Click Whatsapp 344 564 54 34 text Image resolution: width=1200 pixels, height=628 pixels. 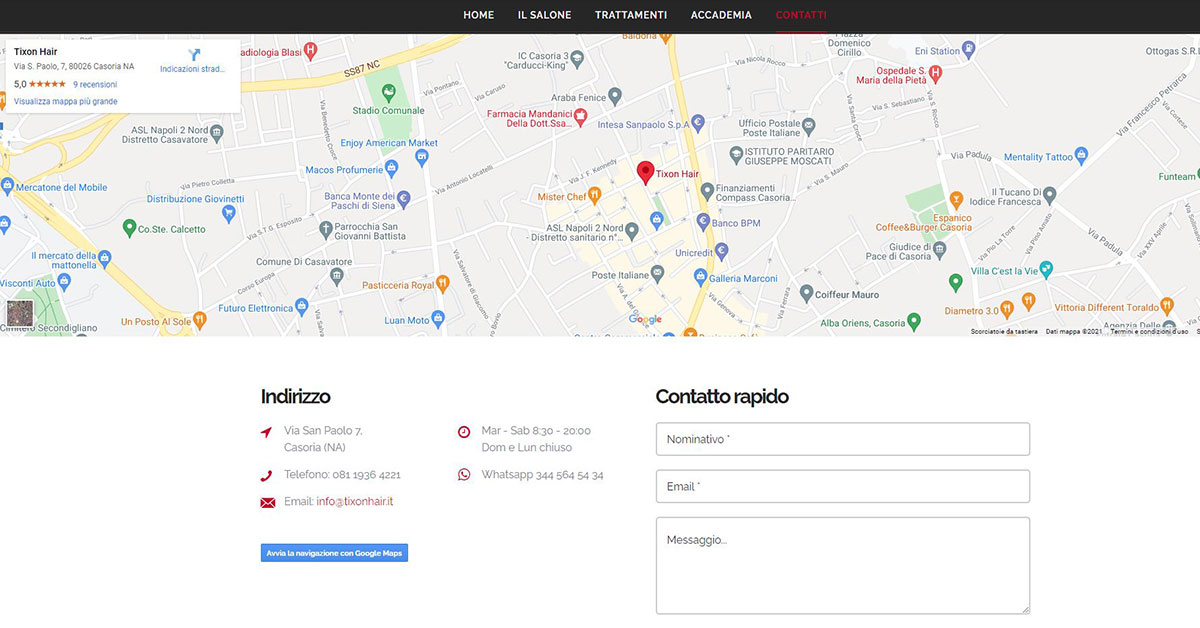tap(542, 475)
